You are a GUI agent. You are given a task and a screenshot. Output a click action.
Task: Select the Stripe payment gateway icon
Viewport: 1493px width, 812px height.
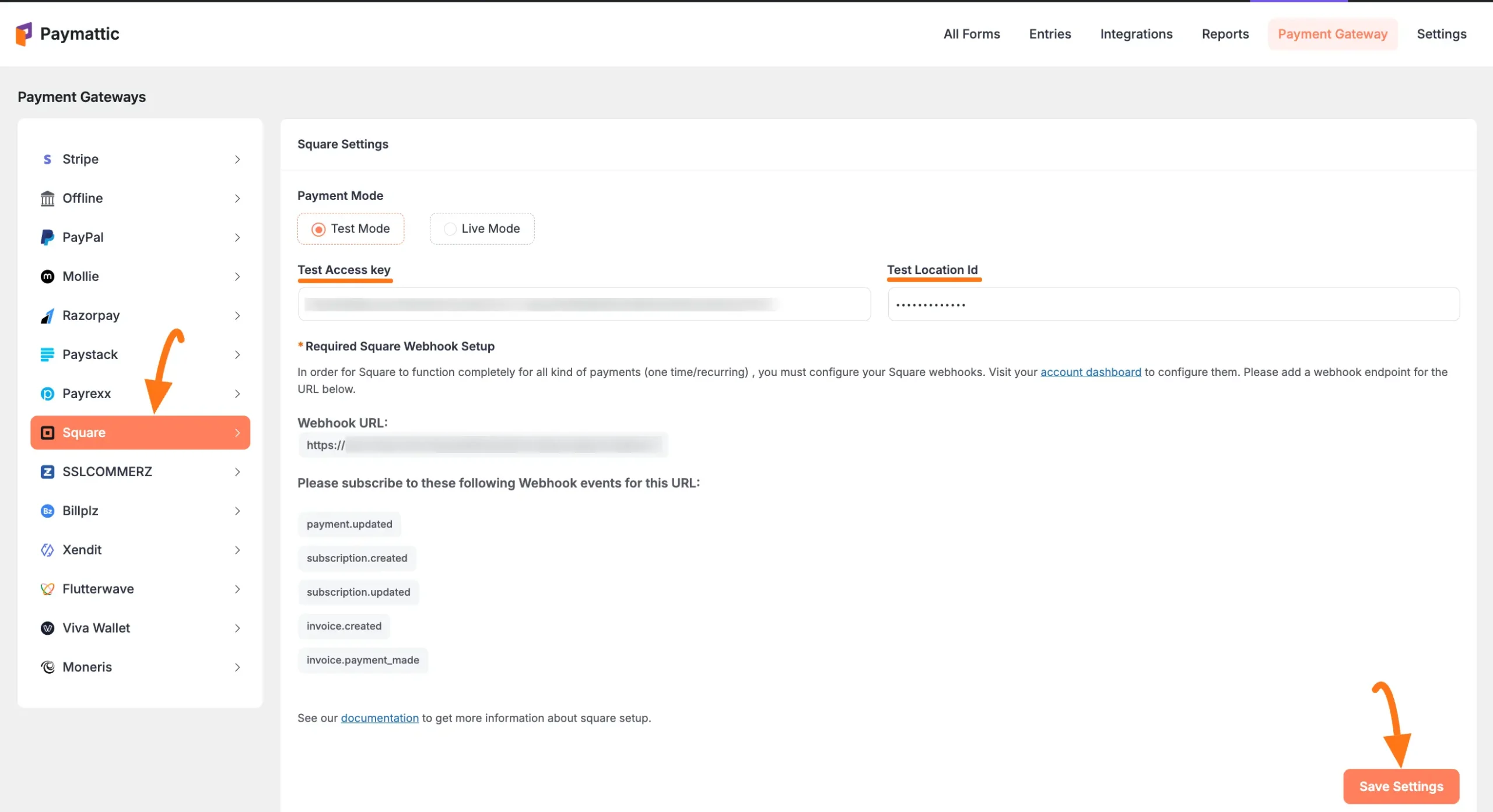[x=47, y=159]
